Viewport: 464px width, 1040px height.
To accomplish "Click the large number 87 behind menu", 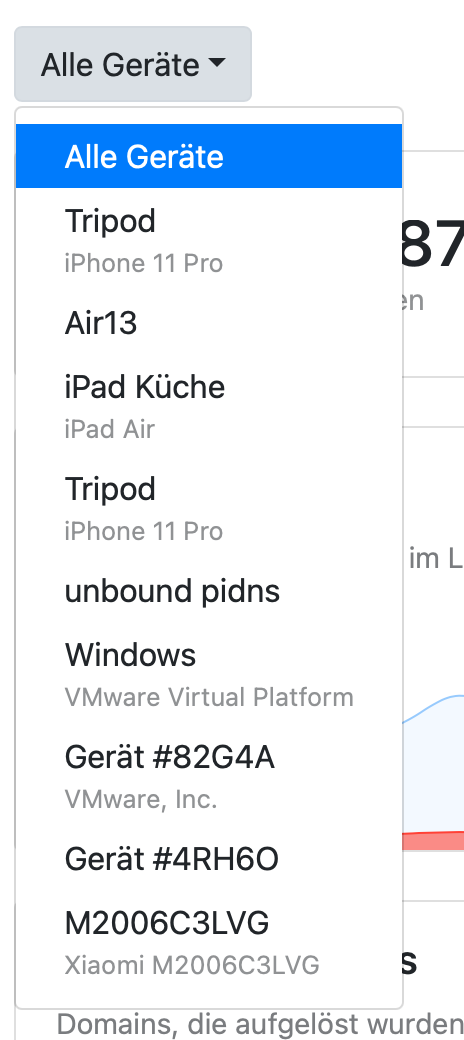I will (433, 245).
